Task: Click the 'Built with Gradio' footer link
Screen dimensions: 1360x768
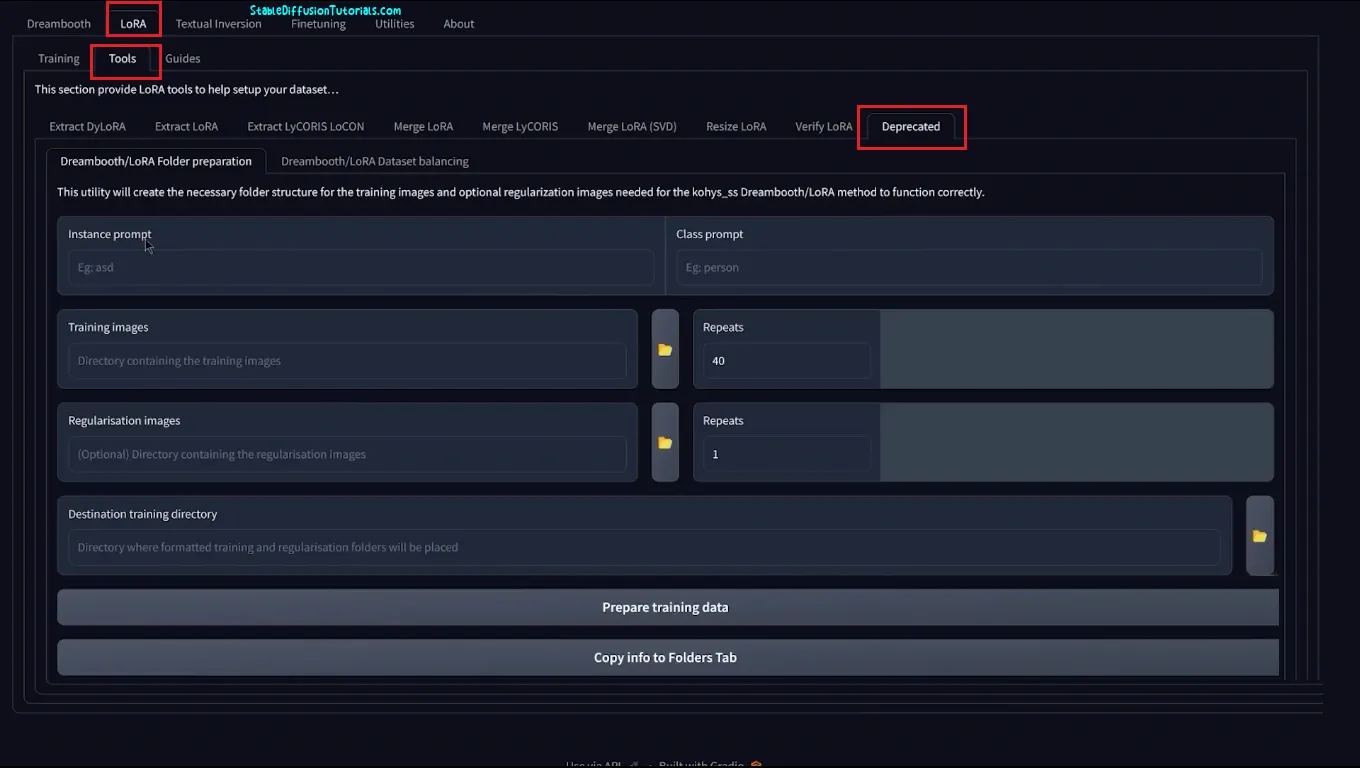Action: pyautogui.click(x=710, y=765)
